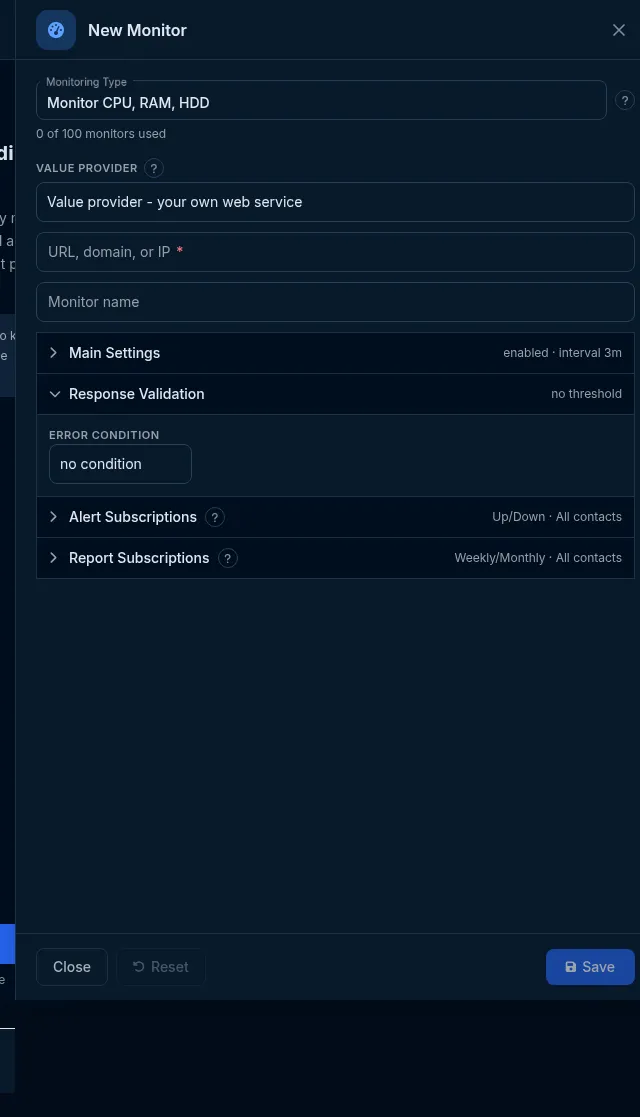Click the Reset button
640x1117 pixels.
(161, 967)
